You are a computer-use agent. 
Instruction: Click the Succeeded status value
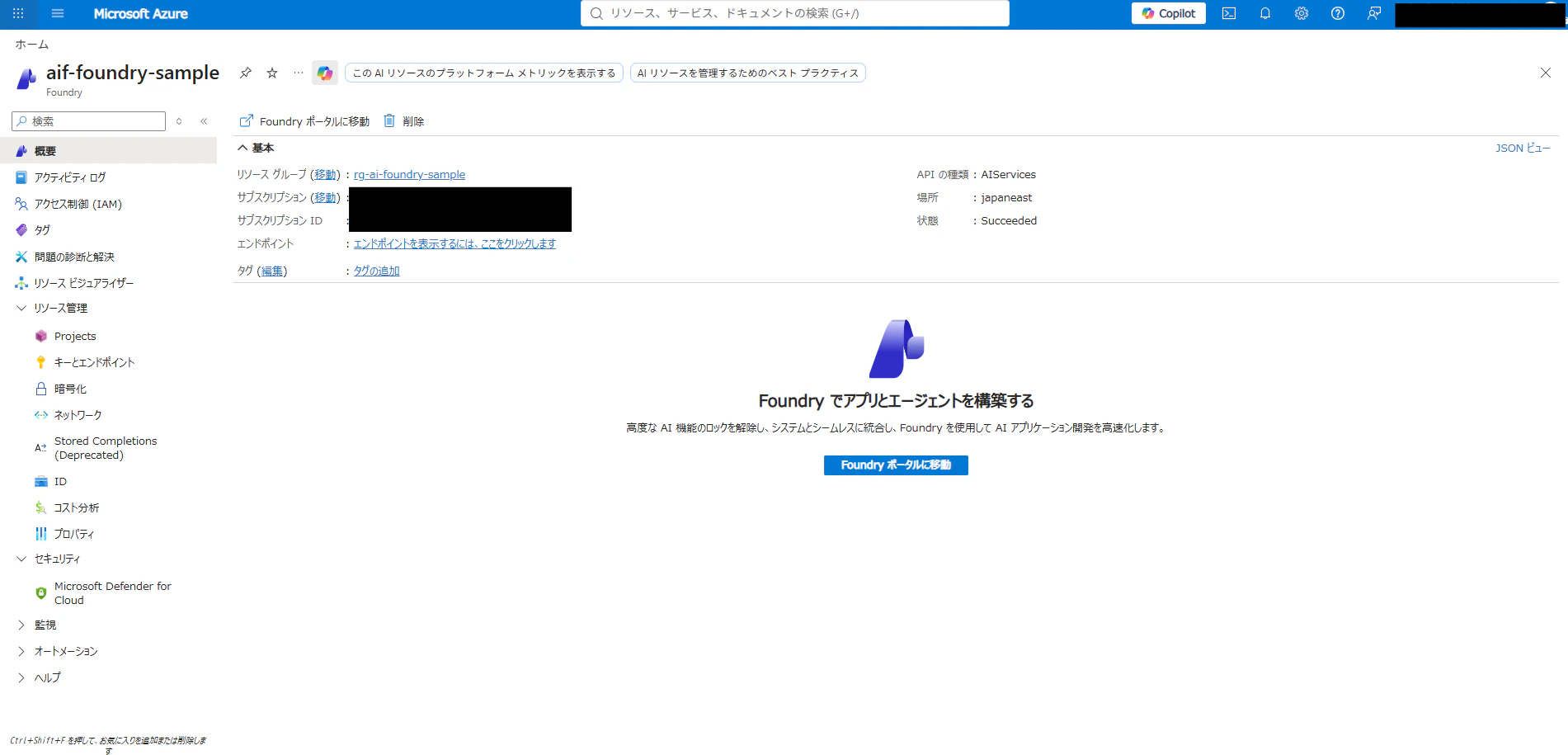(1009, 220)
